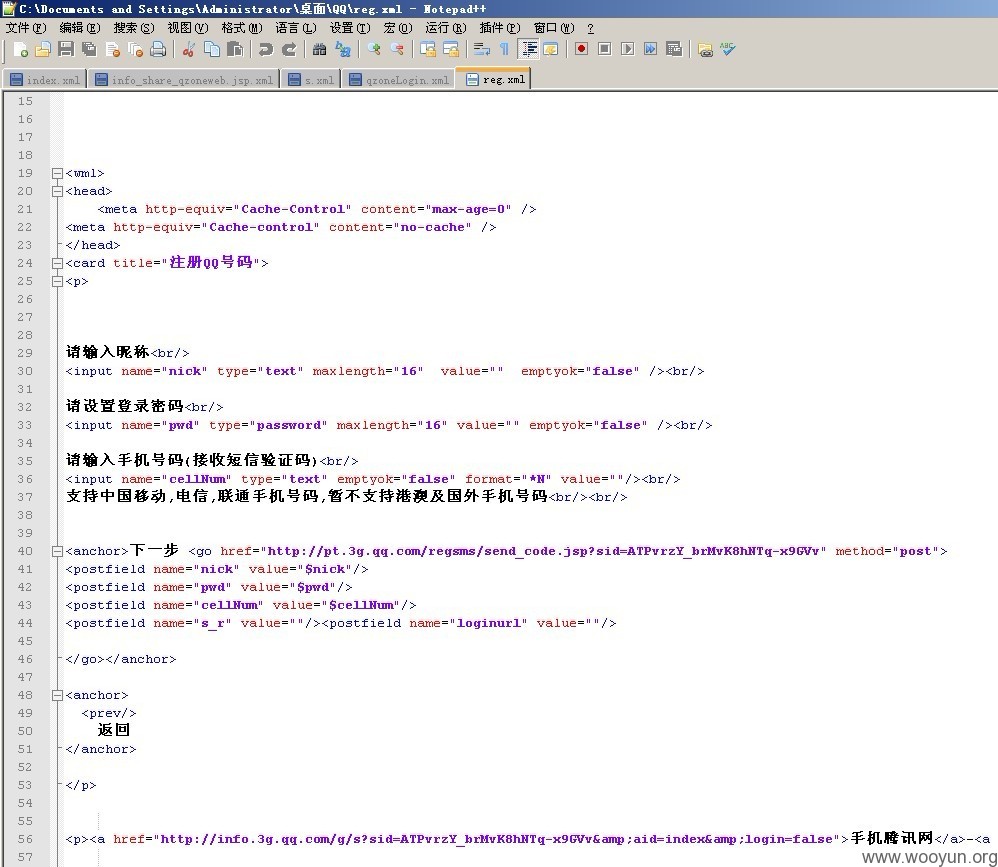Click the <prev/> tag on line 49

click(109, 713)
